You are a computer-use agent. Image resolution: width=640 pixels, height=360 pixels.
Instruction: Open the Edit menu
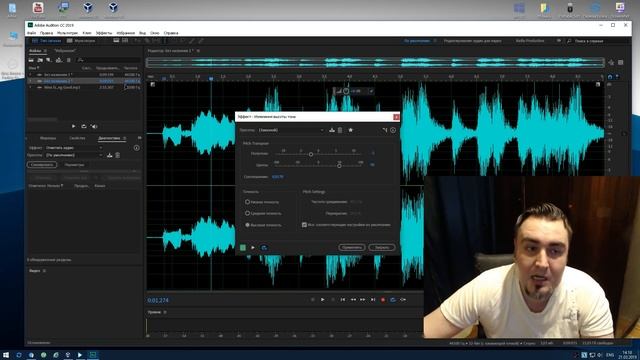(46, 33)
